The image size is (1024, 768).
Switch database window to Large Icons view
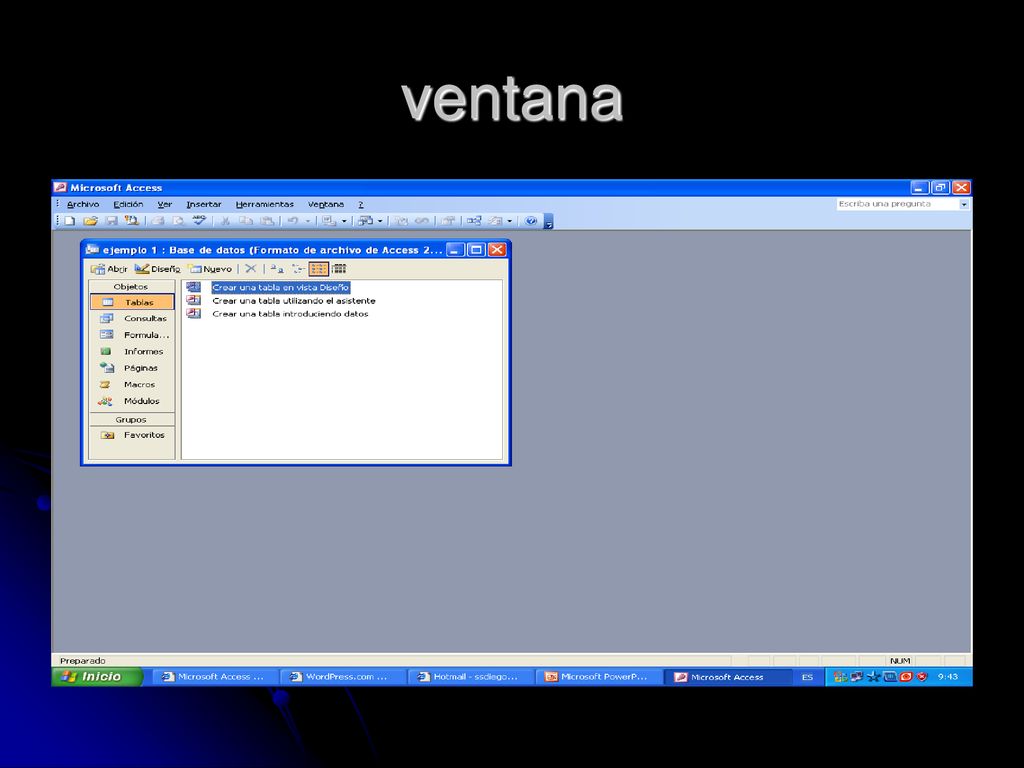tap(277, 268)
